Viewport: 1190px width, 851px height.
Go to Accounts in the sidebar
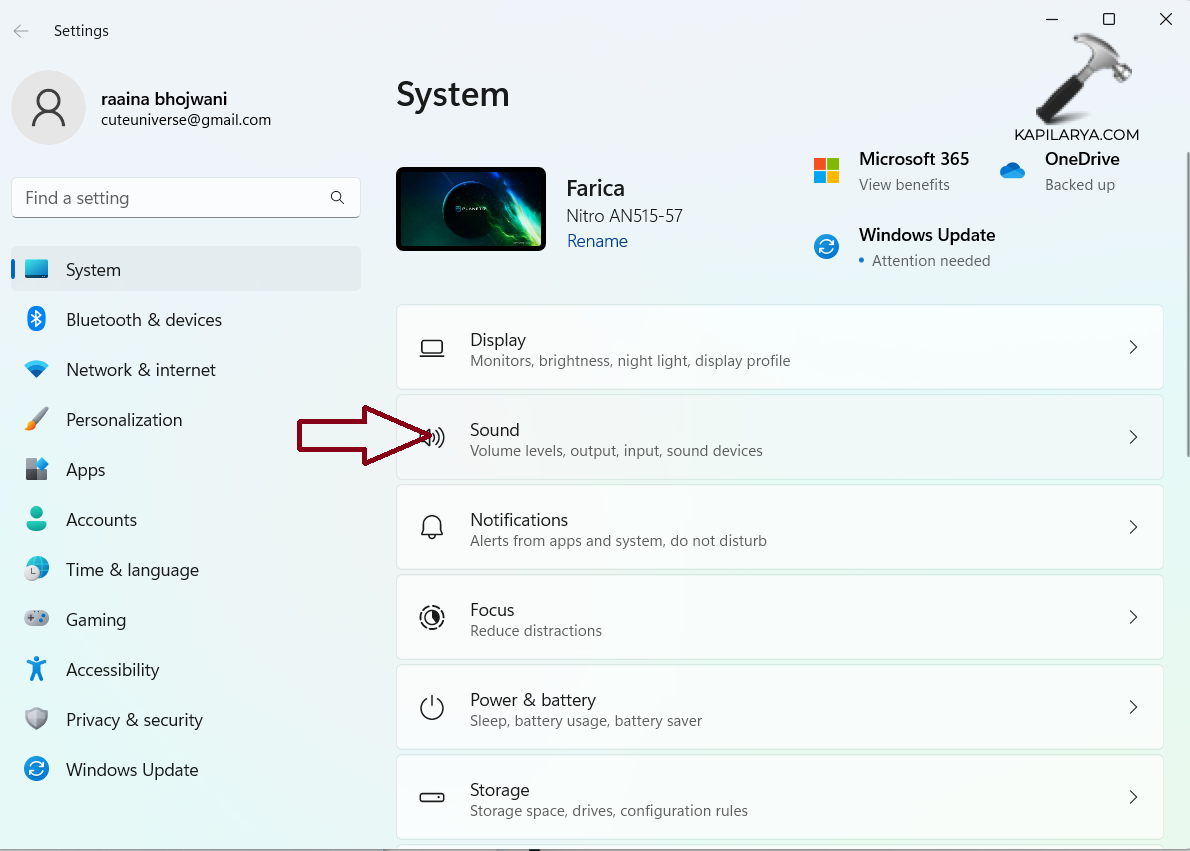[101, 520]
